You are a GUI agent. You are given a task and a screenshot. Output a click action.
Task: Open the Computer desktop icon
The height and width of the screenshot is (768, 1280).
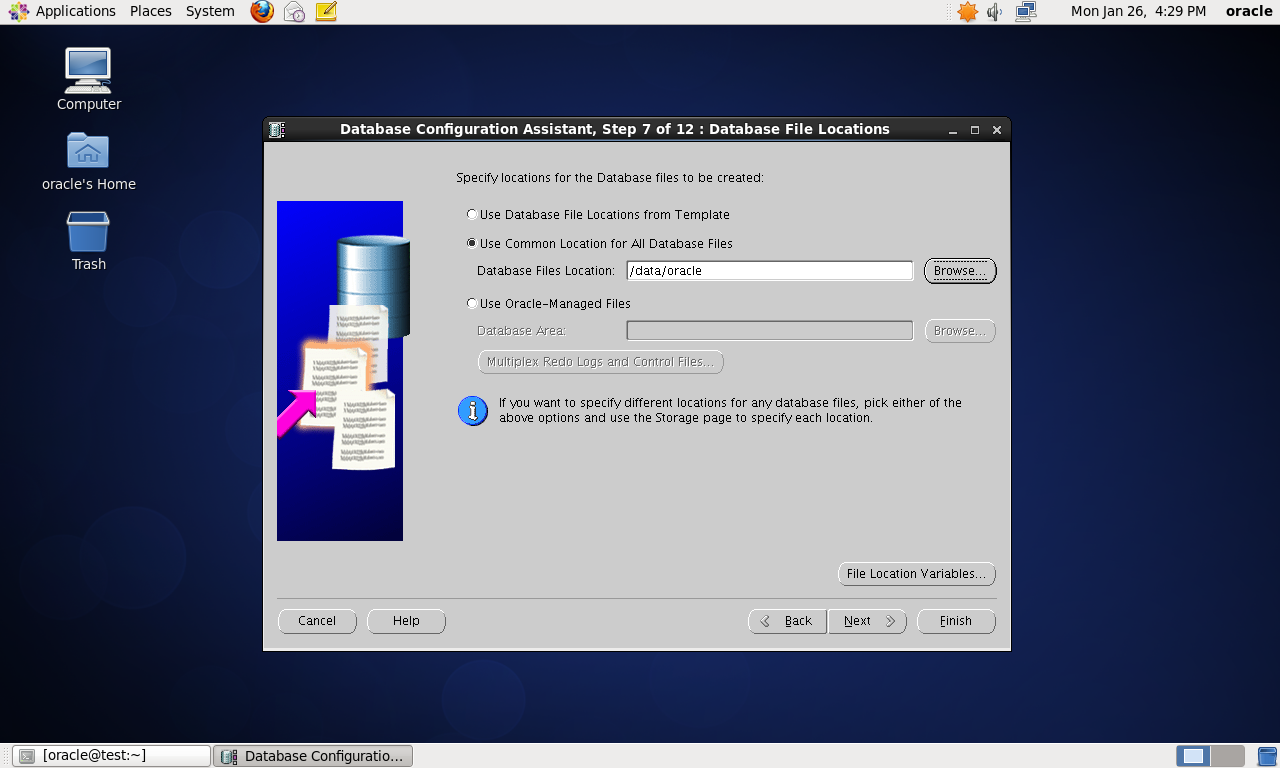88,80
